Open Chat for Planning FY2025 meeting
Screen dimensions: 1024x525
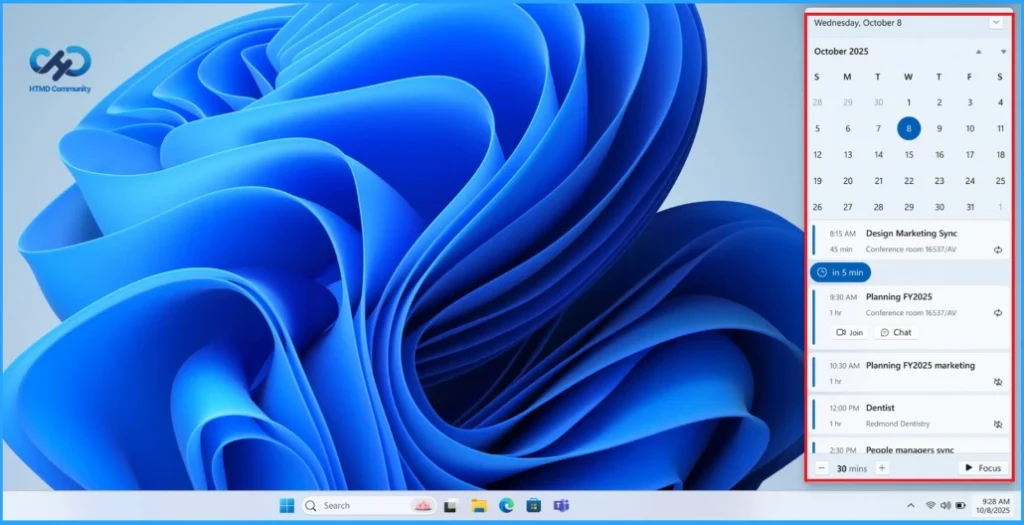pos(896,332)
